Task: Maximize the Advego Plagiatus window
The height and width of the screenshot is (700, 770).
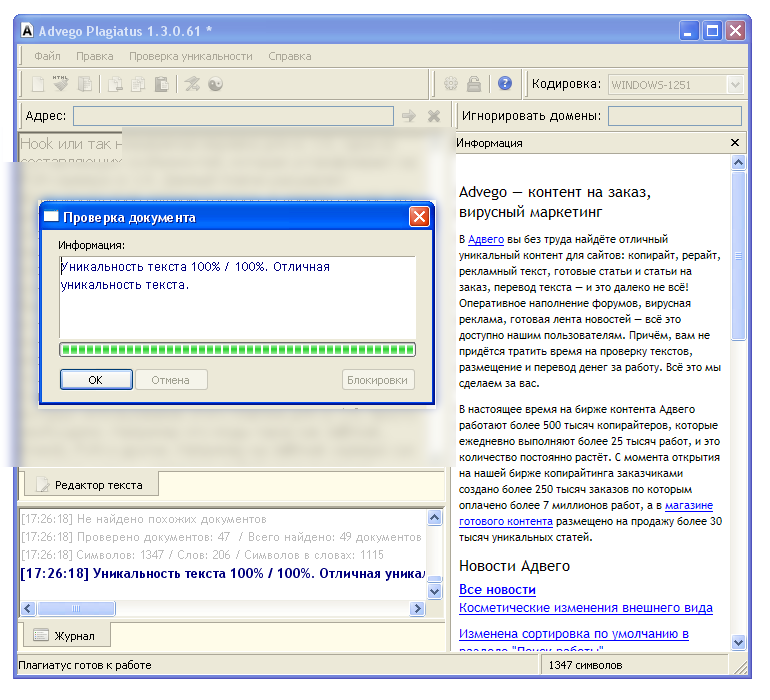Action: pos(712,31)
